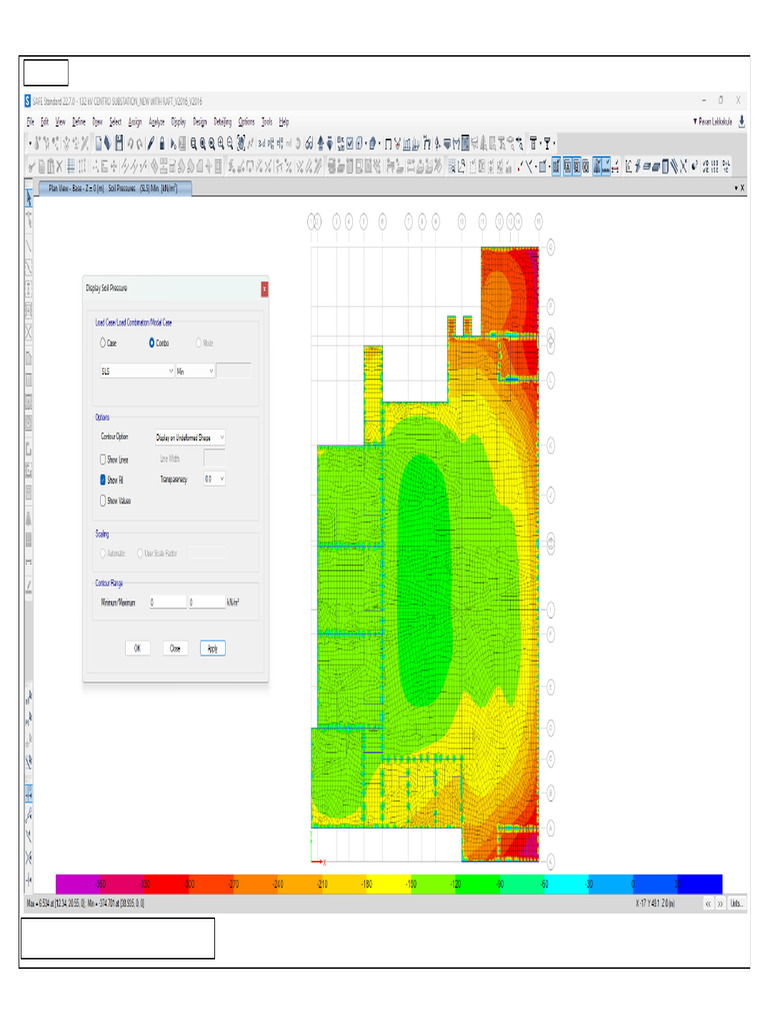Select the Mode radio button
Image resolution: width=768 pixels, height=1024 pixels.
coord(199,343)
